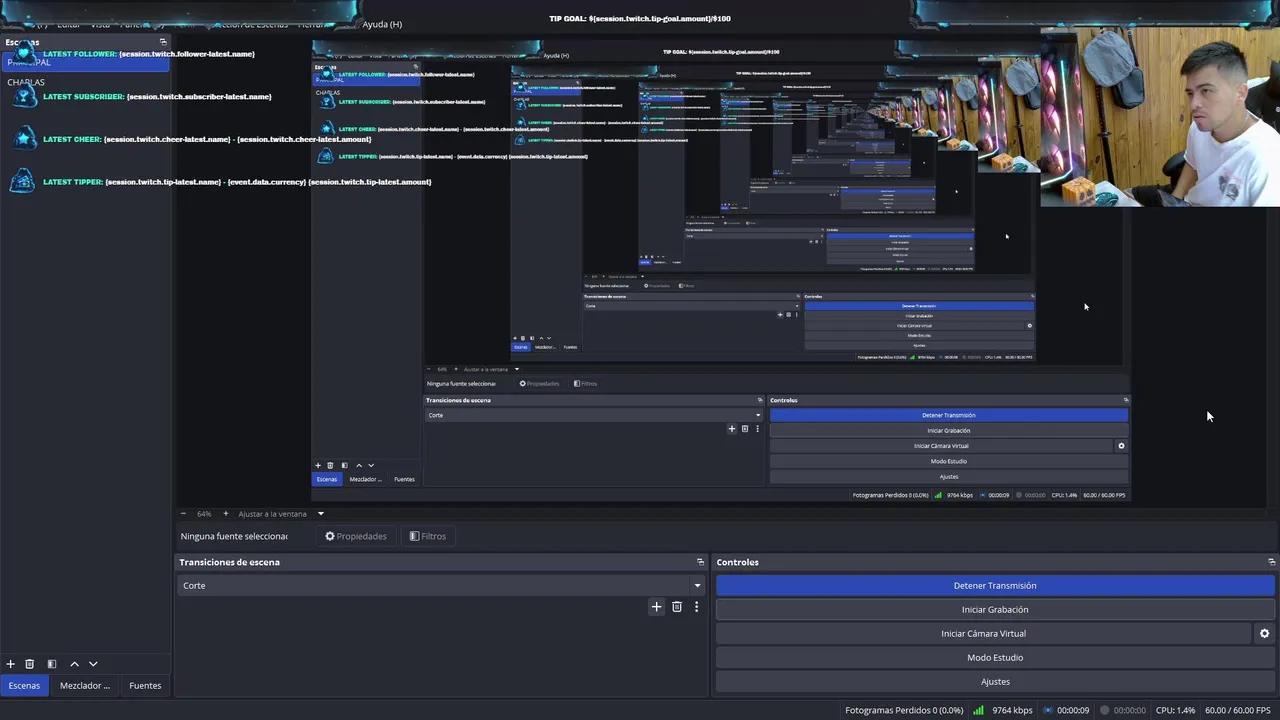Click the CPU: 1.4% status entry

click(1175, 710)
